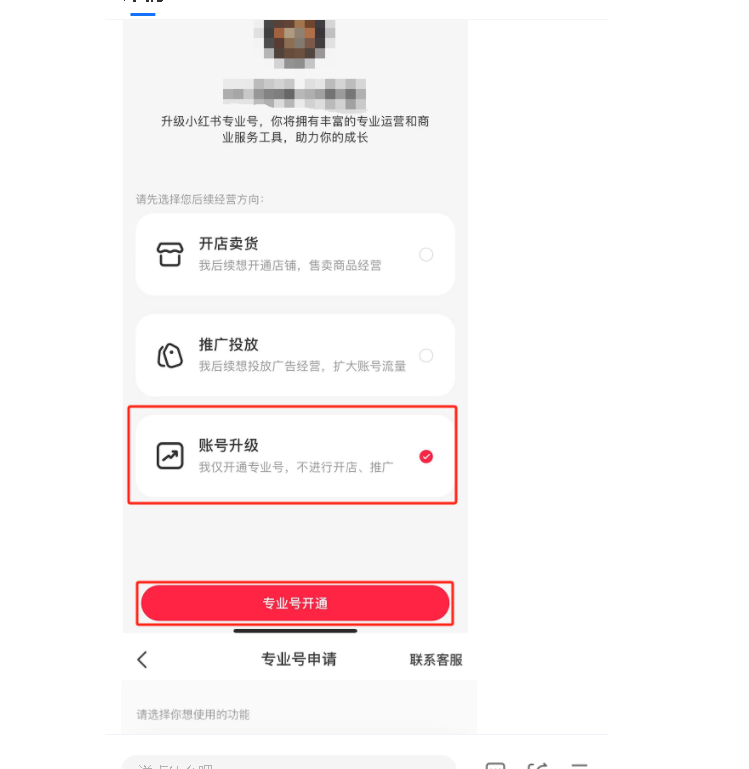
Task: Click the share arrow icon at bottom
Action: pyautogui.click(x=537, y=765)
